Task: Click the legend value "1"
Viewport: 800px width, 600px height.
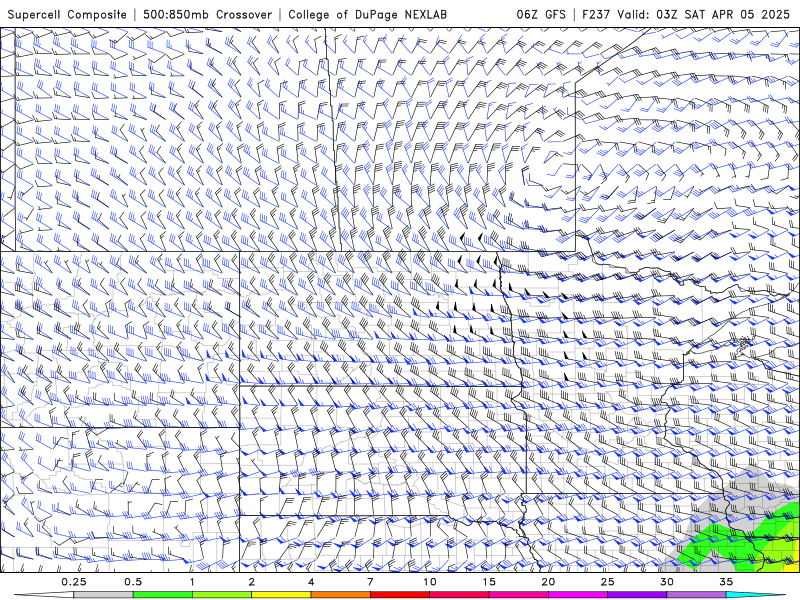Action: [x=192, y=582]
